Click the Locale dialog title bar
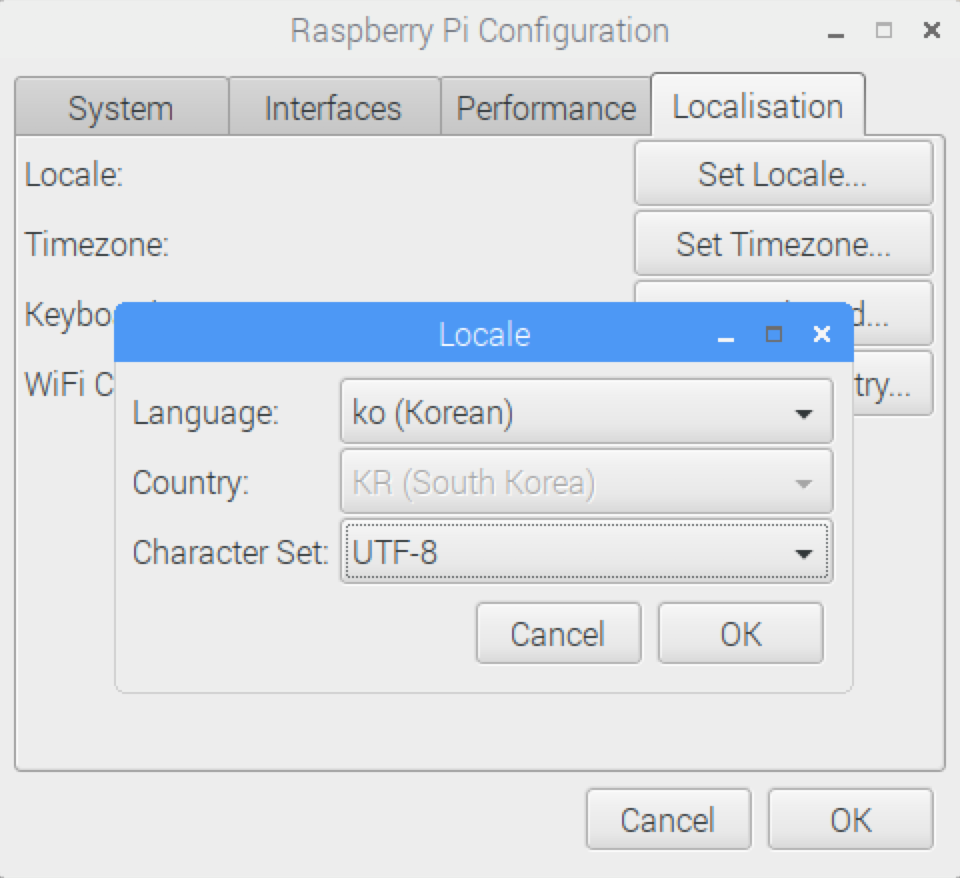 484,334
